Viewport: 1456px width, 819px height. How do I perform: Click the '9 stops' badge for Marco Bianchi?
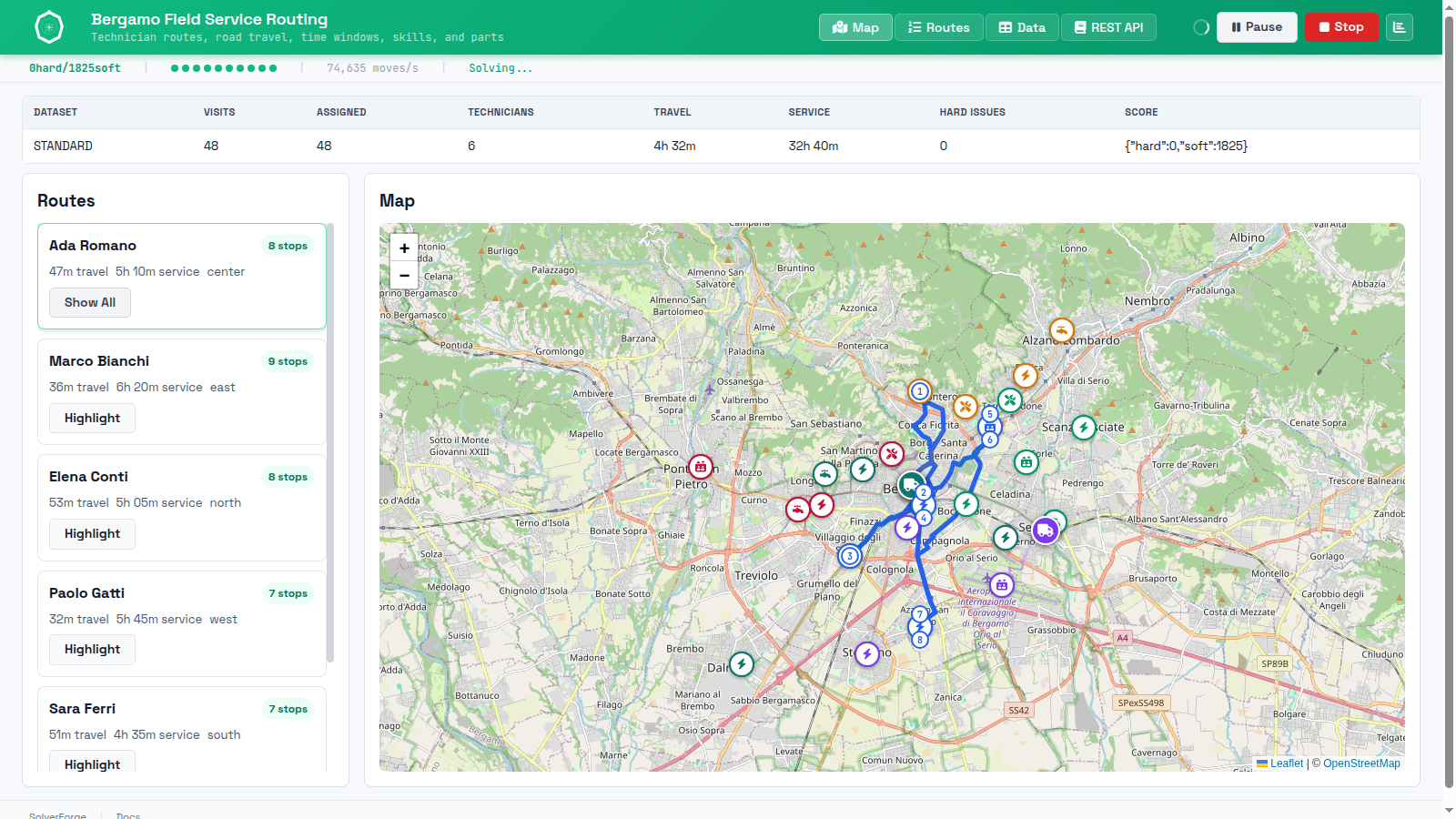coord(288,361)
